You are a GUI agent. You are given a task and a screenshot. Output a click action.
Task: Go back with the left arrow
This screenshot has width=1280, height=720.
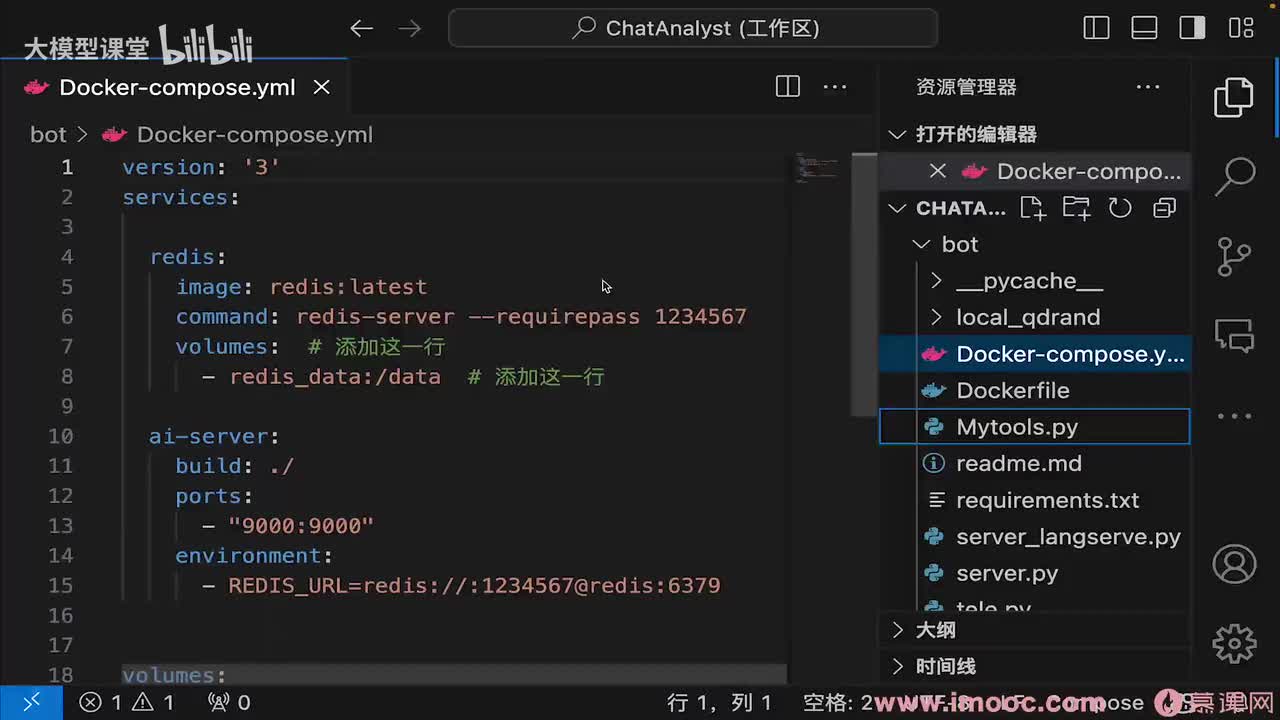coord(362,28)
